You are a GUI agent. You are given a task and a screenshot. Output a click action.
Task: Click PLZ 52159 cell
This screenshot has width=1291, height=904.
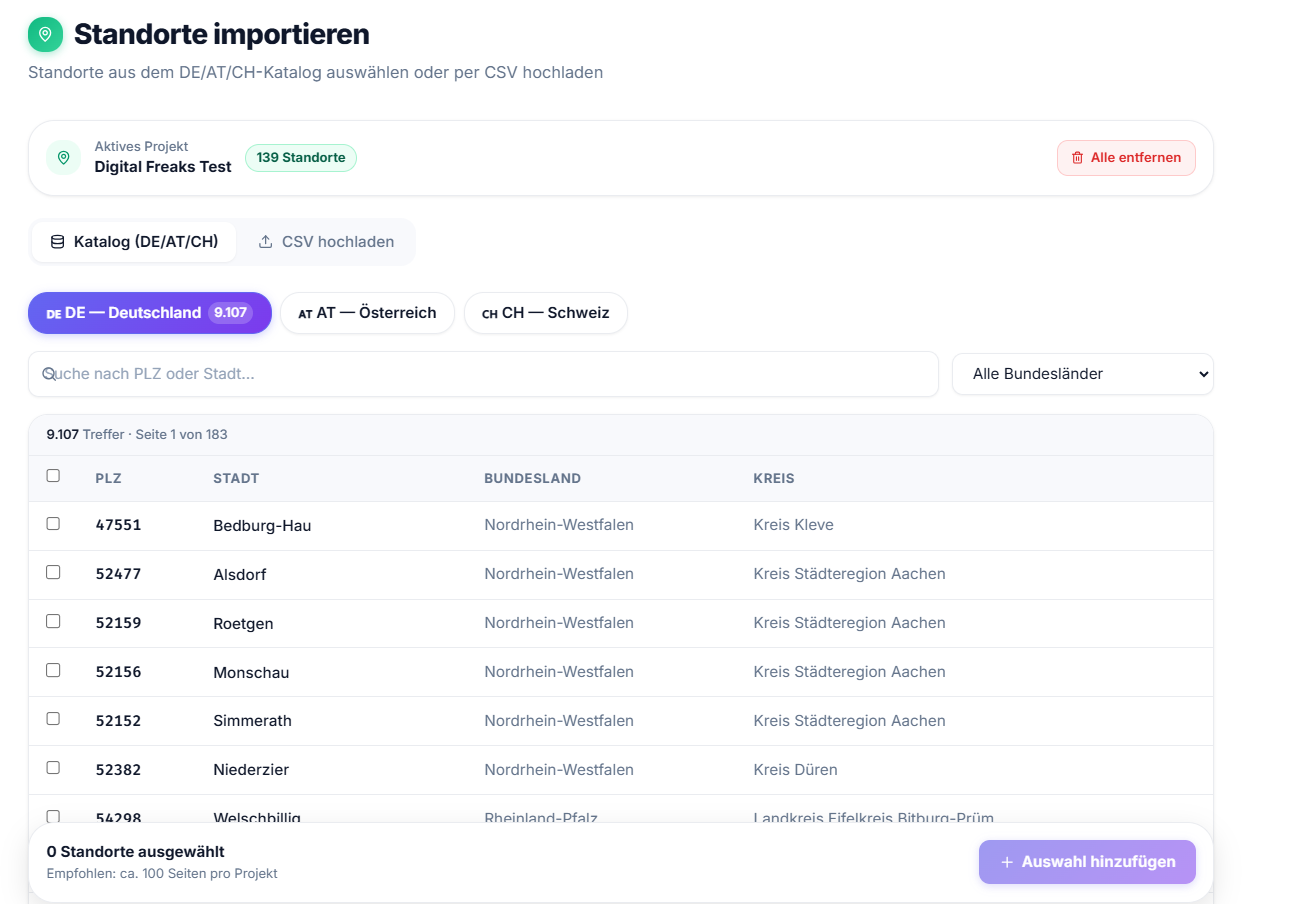coord(118,623)
